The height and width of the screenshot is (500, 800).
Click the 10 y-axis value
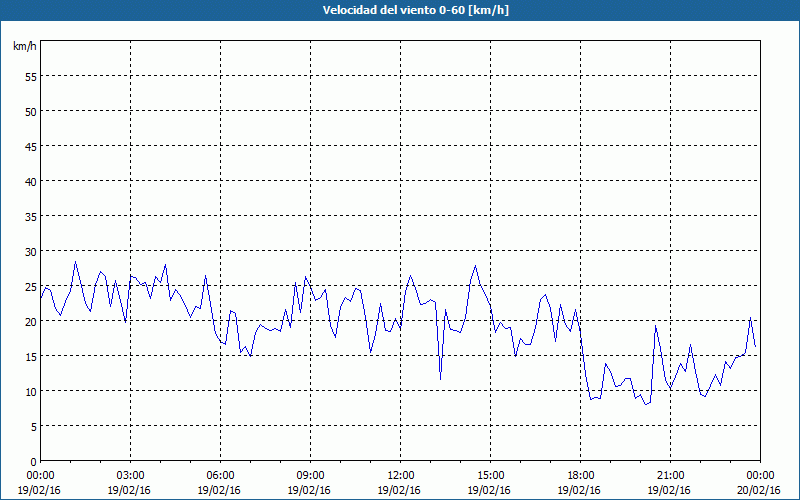click(31, 392)
